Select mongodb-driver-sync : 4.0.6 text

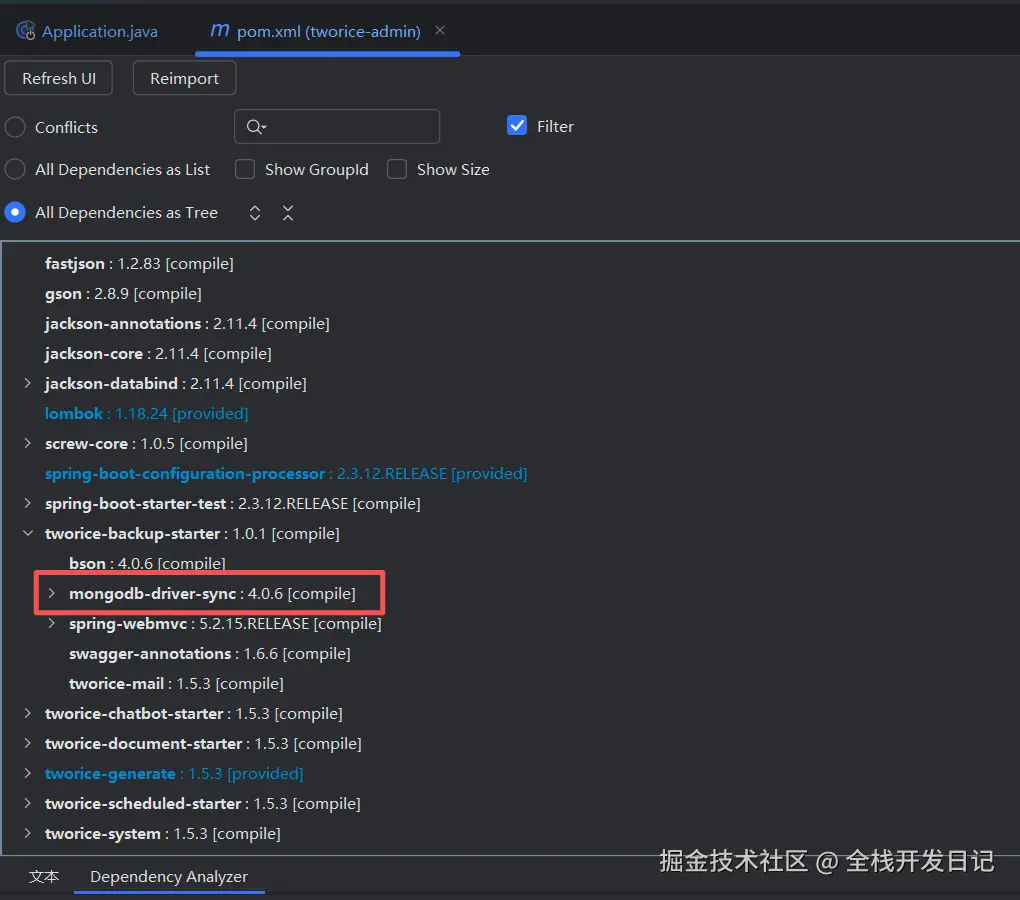point(212,593)
